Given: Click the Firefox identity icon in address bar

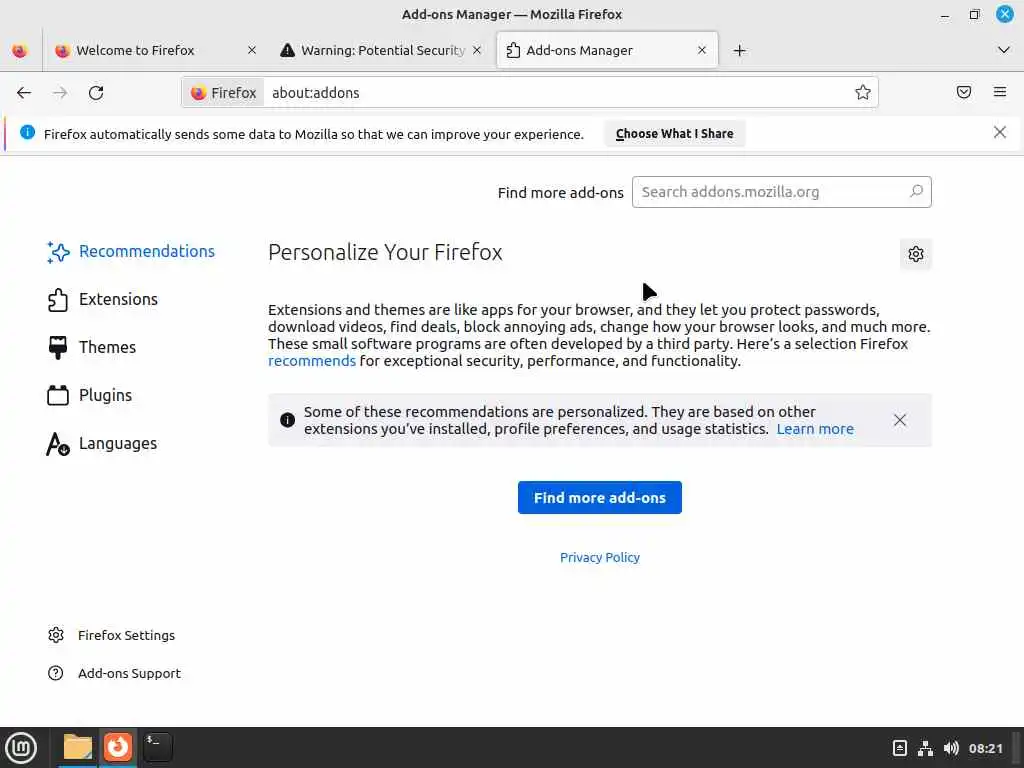Looking at the screenshot, I should pyautogui.click(x=223, y=93).
